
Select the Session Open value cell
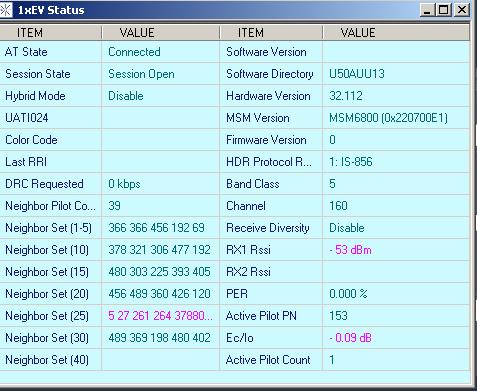[161, 74]
